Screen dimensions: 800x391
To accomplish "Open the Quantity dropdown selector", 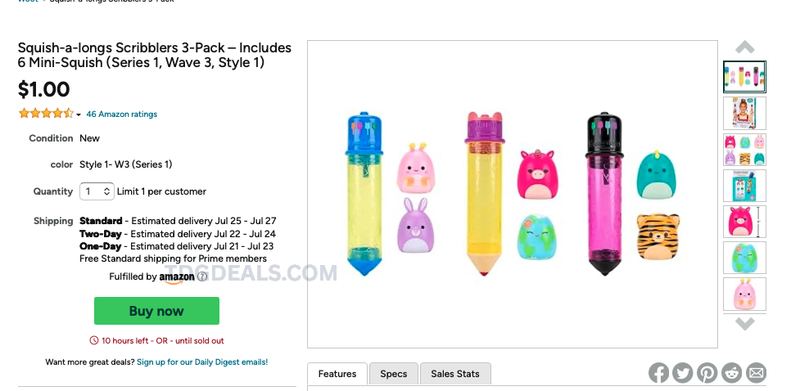I will pos(97,191).
